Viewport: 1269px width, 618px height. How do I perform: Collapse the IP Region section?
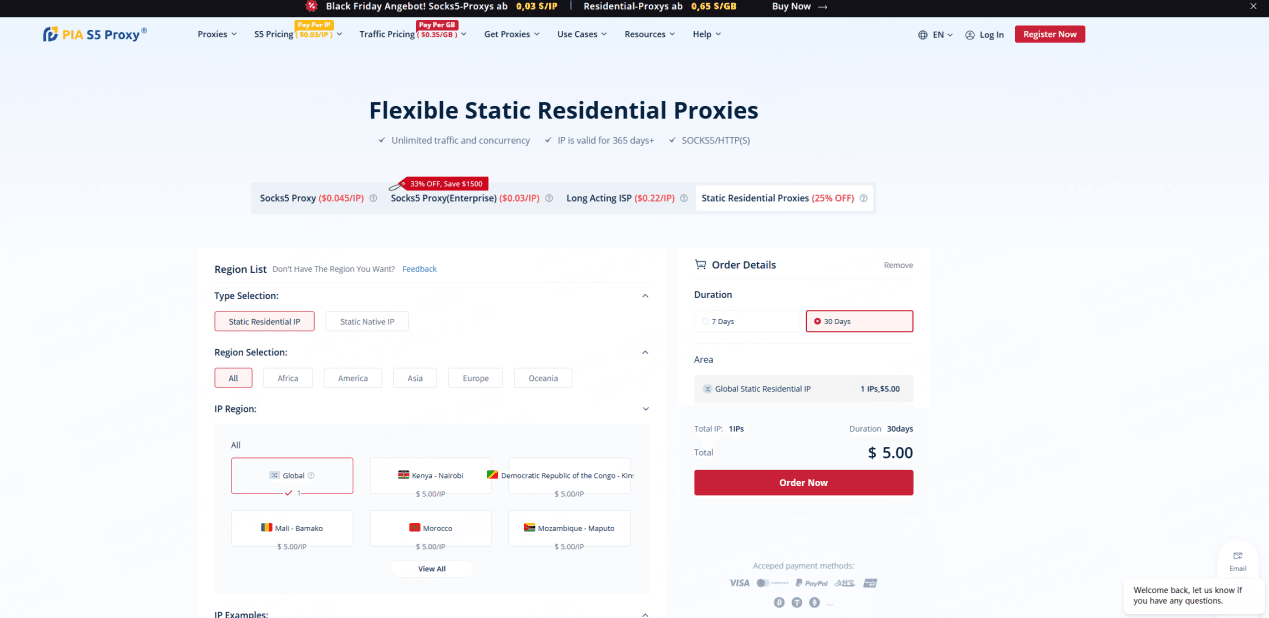pos(645,409)
